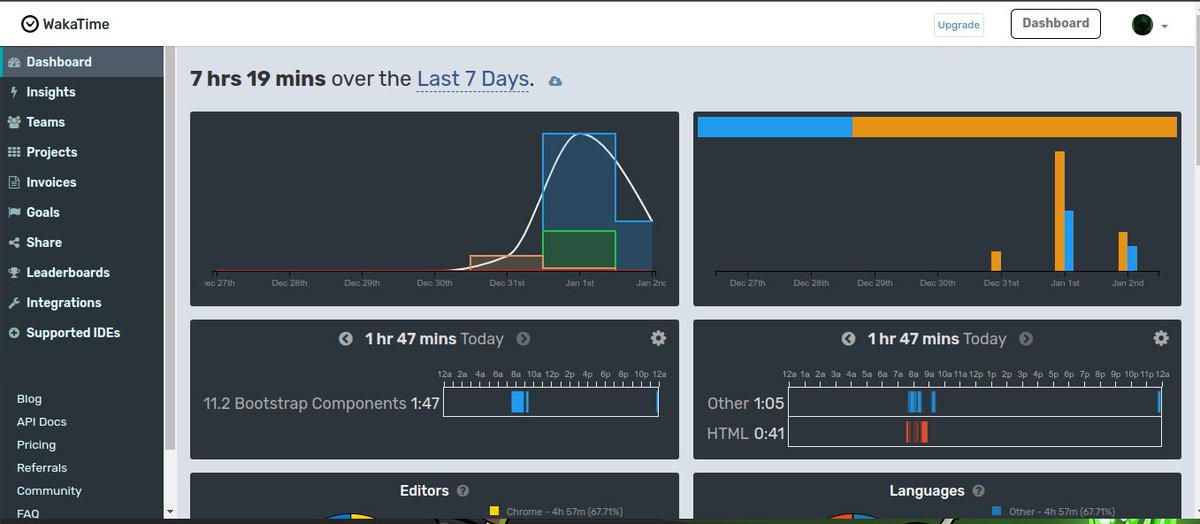Viewport: 1200px width, 524px height.
Task: Click the Dashboard button in header
Action: 1055,23
